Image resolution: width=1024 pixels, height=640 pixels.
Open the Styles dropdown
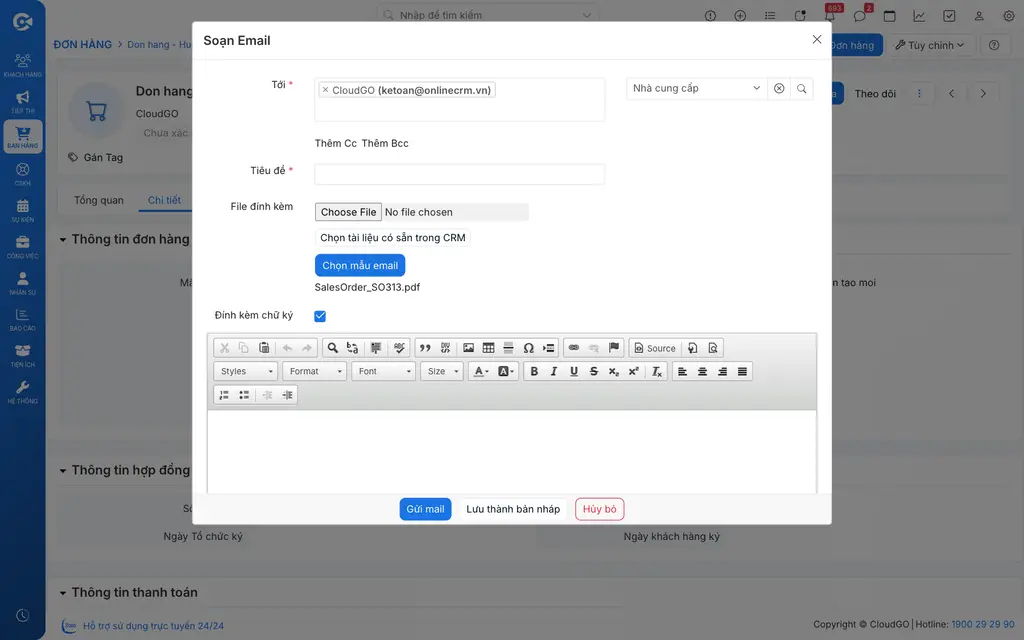pos(246,372)
